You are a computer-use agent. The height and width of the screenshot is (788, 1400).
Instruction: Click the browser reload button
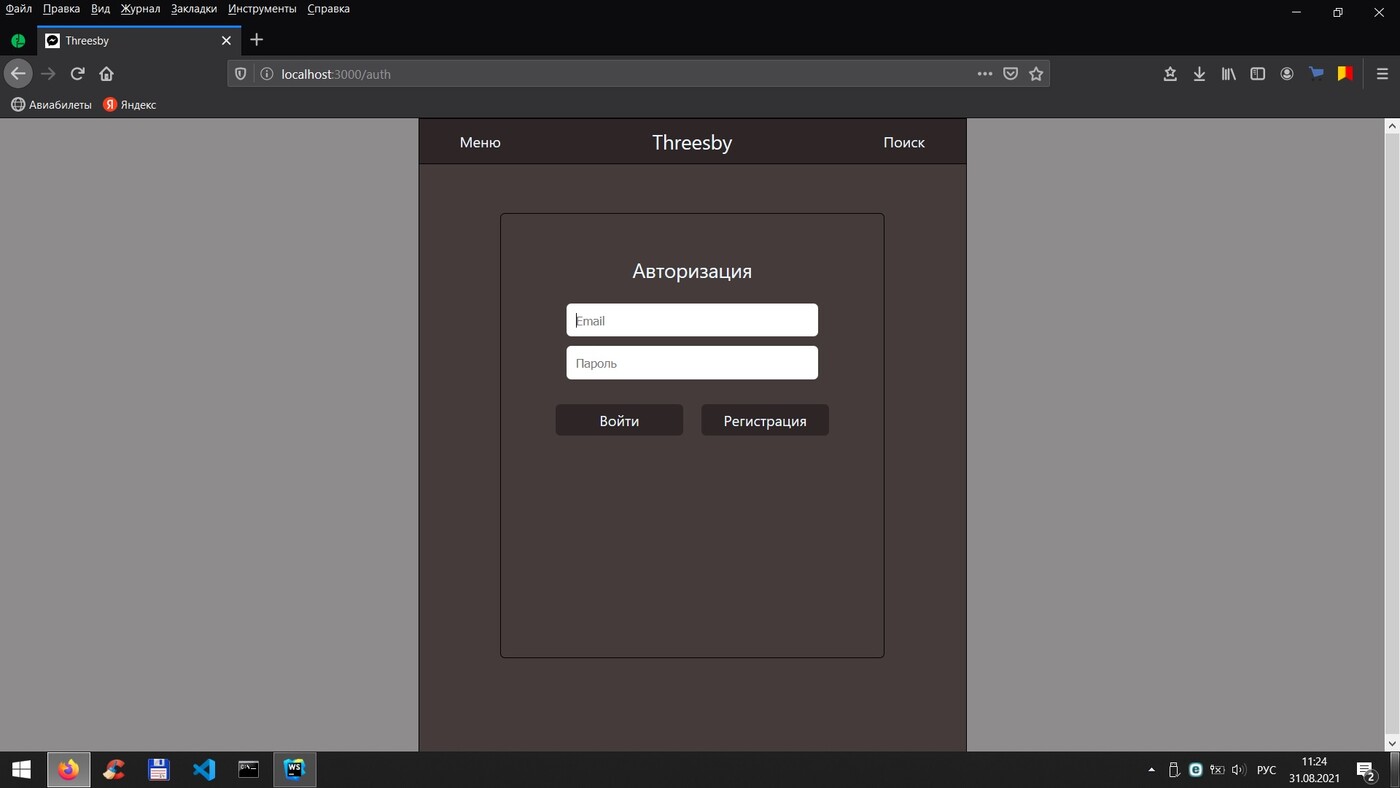[77, 74]
